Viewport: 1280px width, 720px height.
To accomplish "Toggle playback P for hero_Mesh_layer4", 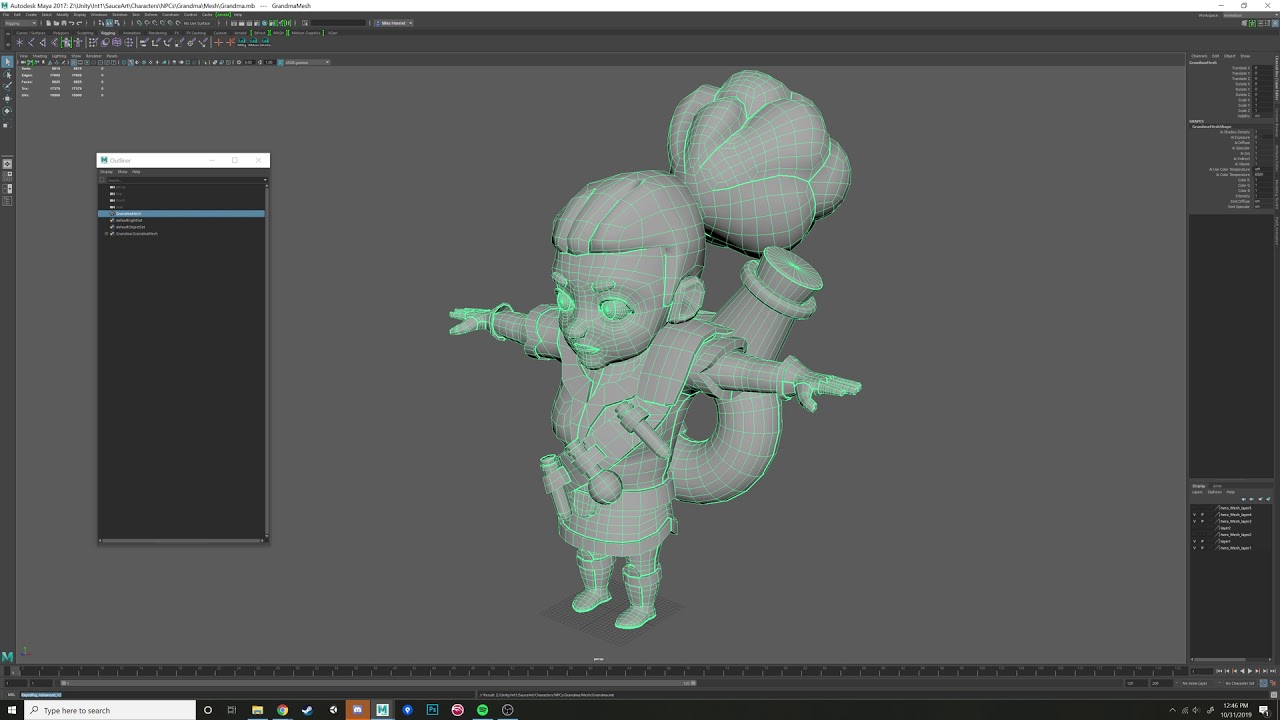I will coord(1202,515).
